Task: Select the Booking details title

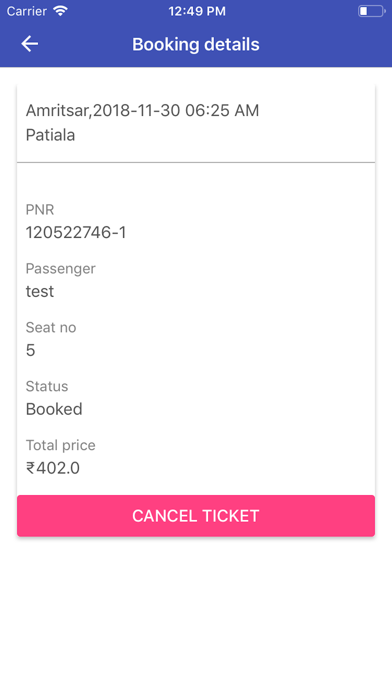Action: click(196, 44)
